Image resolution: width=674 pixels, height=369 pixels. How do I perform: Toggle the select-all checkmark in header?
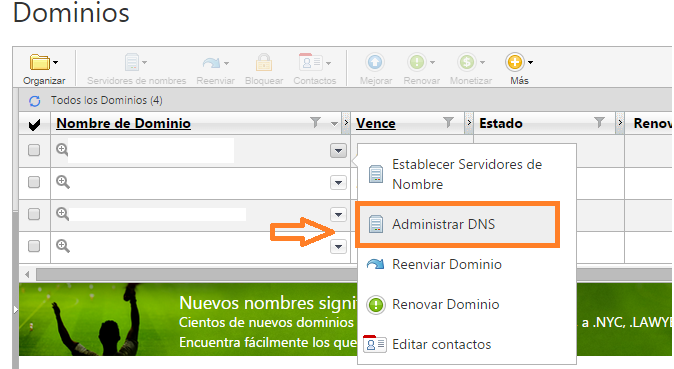(x=34, y=125)
